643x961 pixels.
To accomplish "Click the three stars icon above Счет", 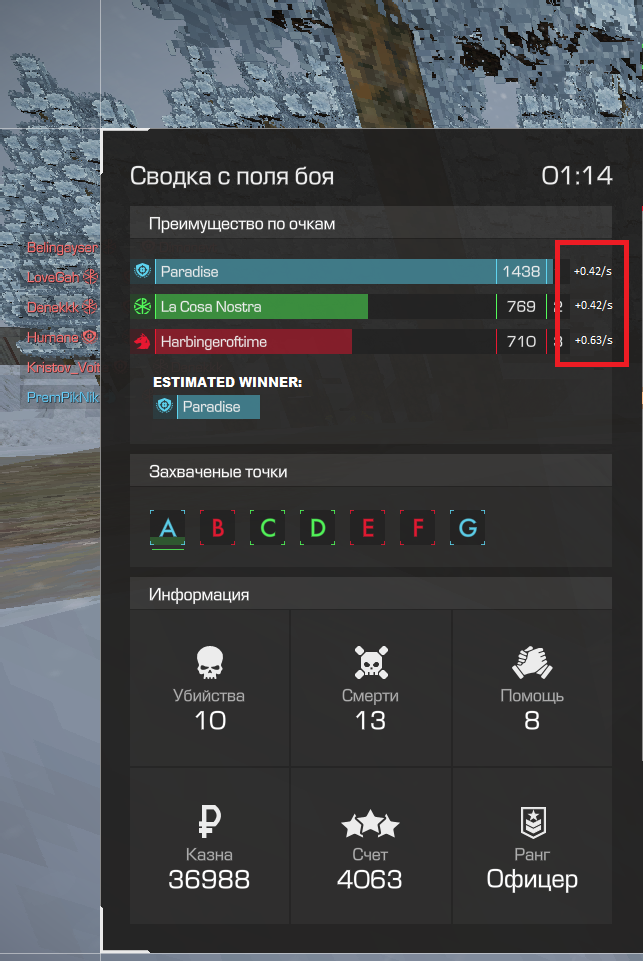I will 370,823.
